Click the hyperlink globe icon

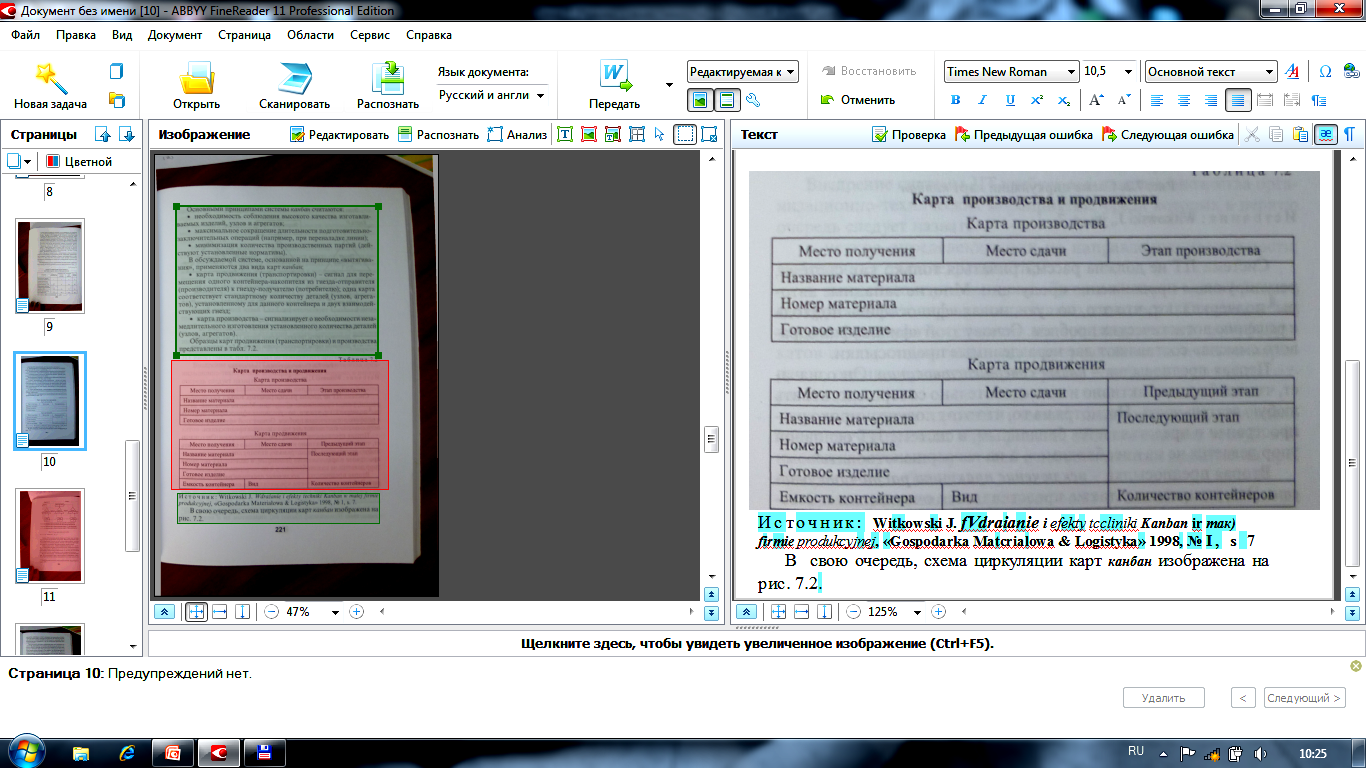click(x=1354, y=72)
